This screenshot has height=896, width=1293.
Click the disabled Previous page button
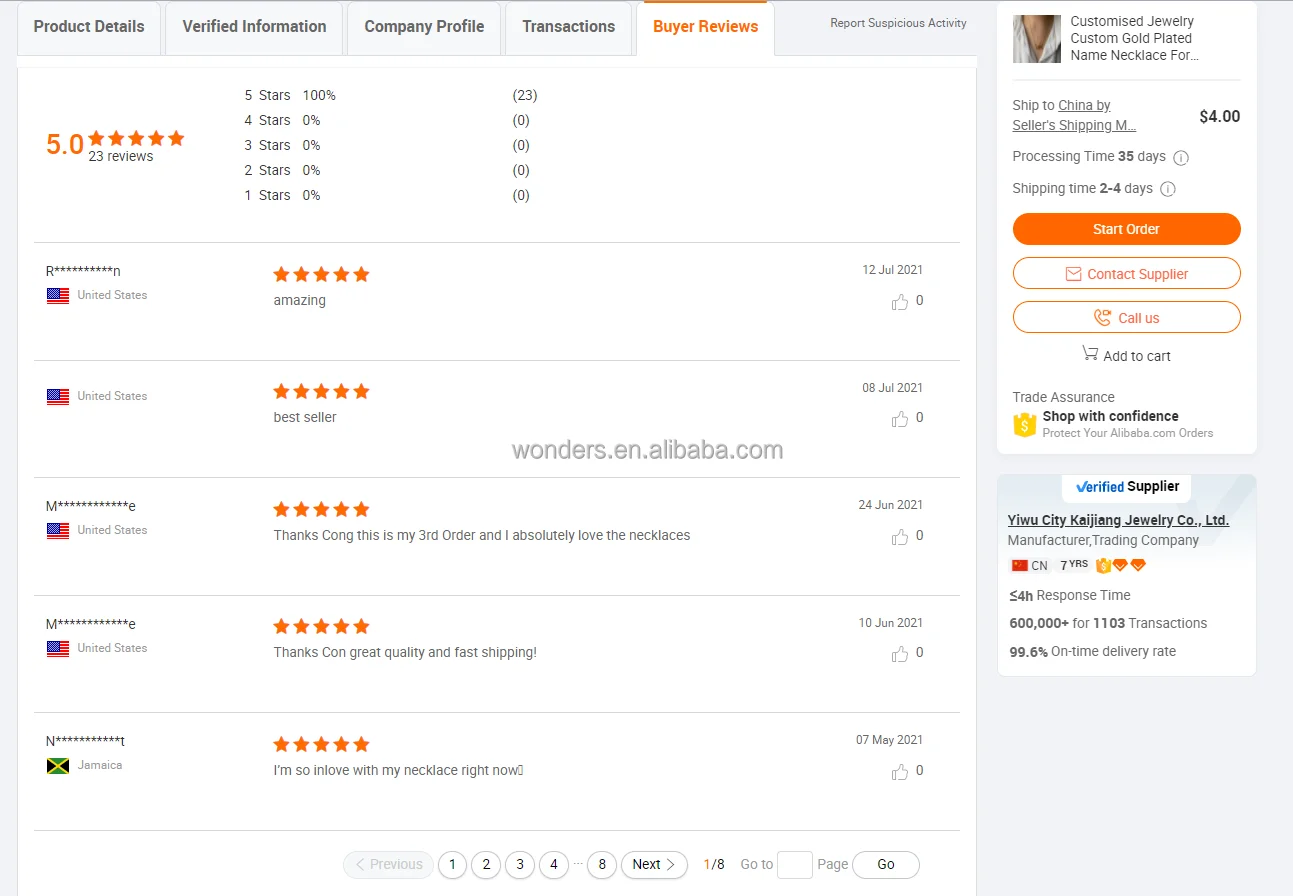pos(389,865)
